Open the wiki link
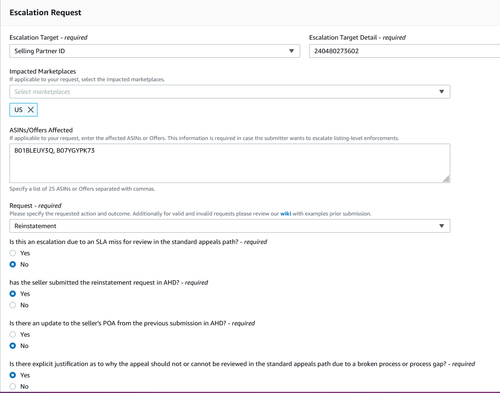 tap(286, 214)
